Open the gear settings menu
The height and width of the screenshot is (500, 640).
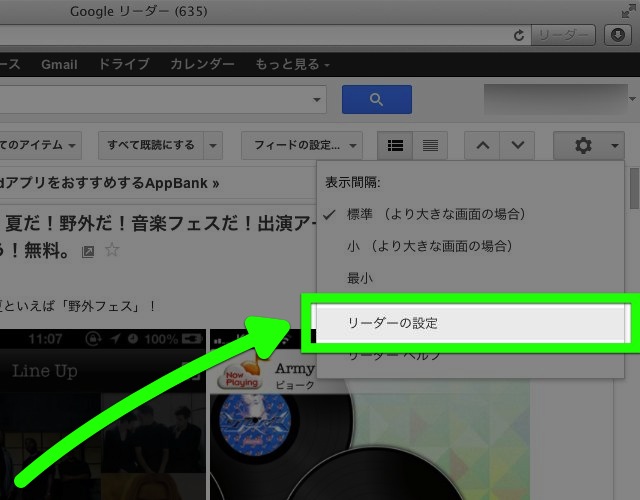click(x=589, y=145)
